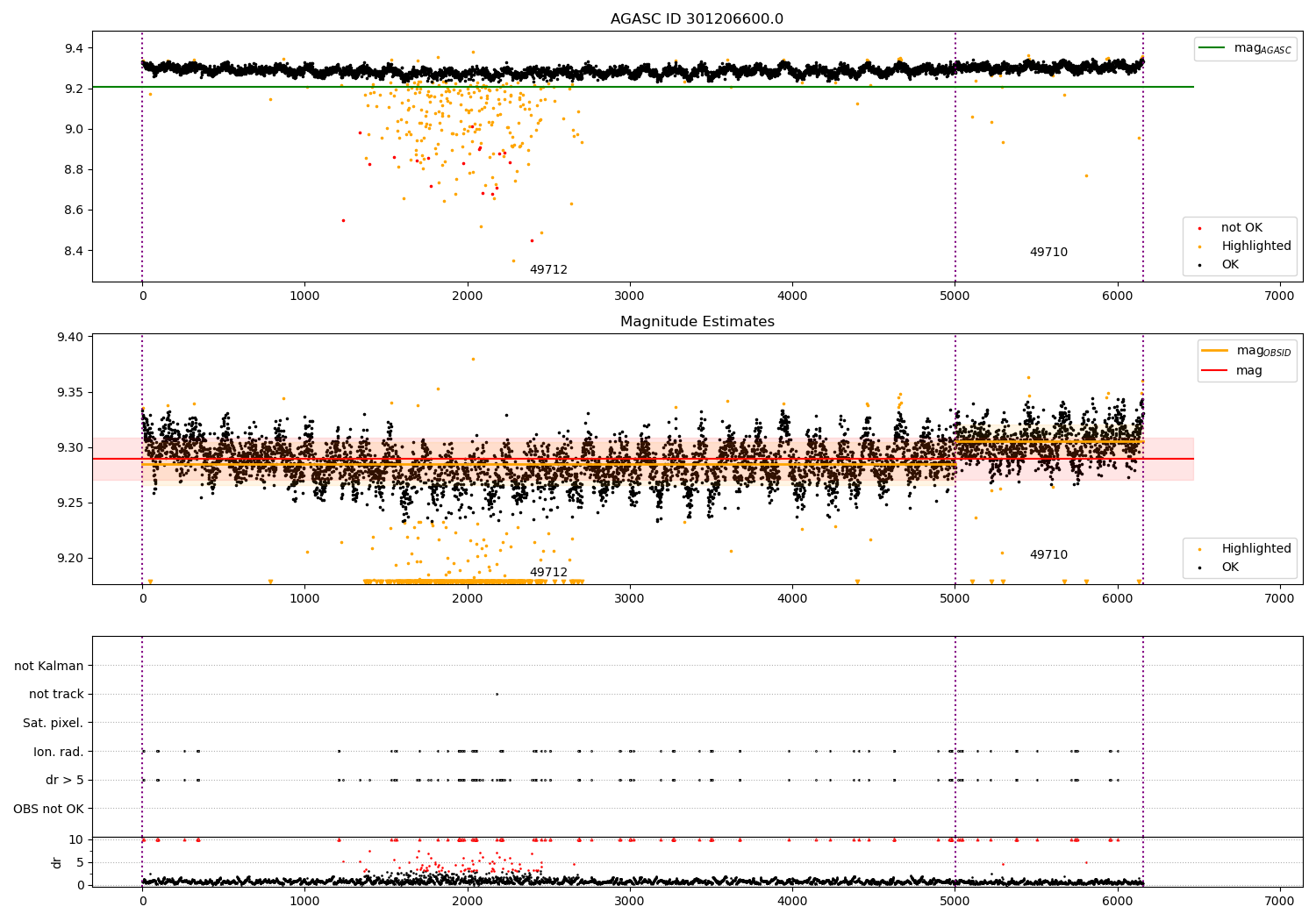
Task: Click x-axis tick '2000' under the middle plot
Action: pos(468,599)
